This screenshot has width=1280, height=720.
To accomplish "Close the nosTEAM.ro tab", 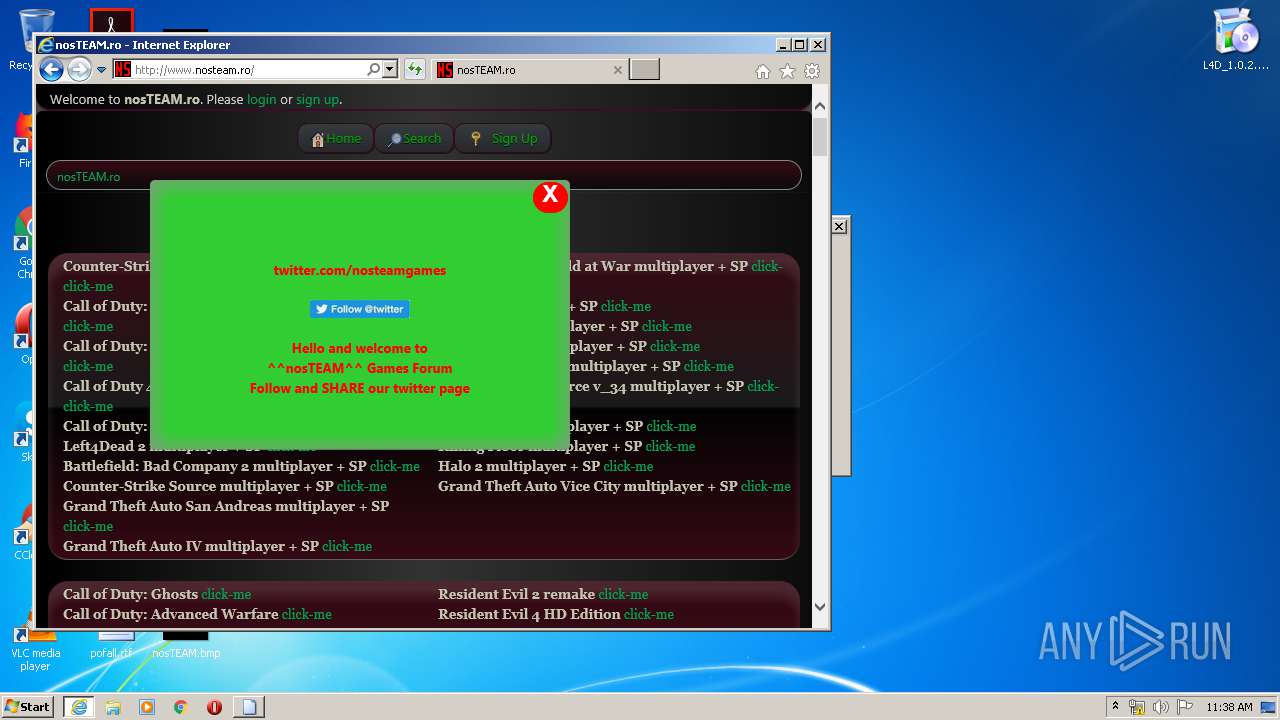I will click(x=617, y=70).
